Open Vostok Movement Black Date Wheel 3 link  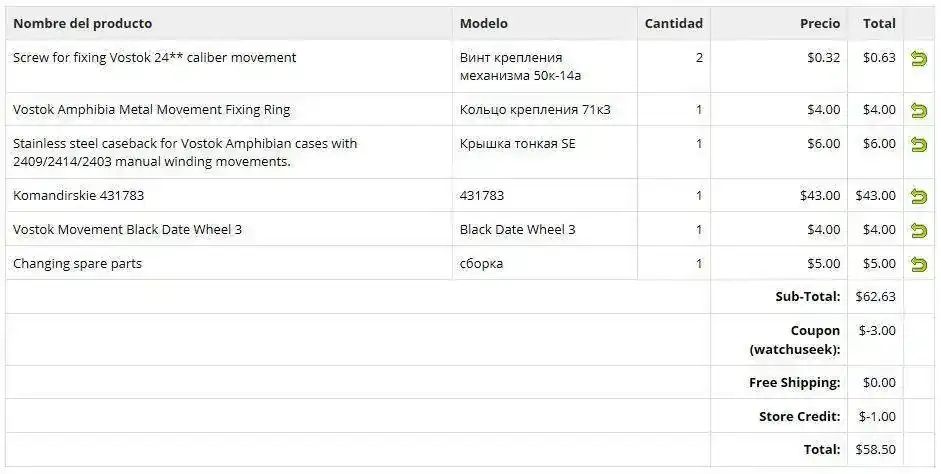[127, 230]
